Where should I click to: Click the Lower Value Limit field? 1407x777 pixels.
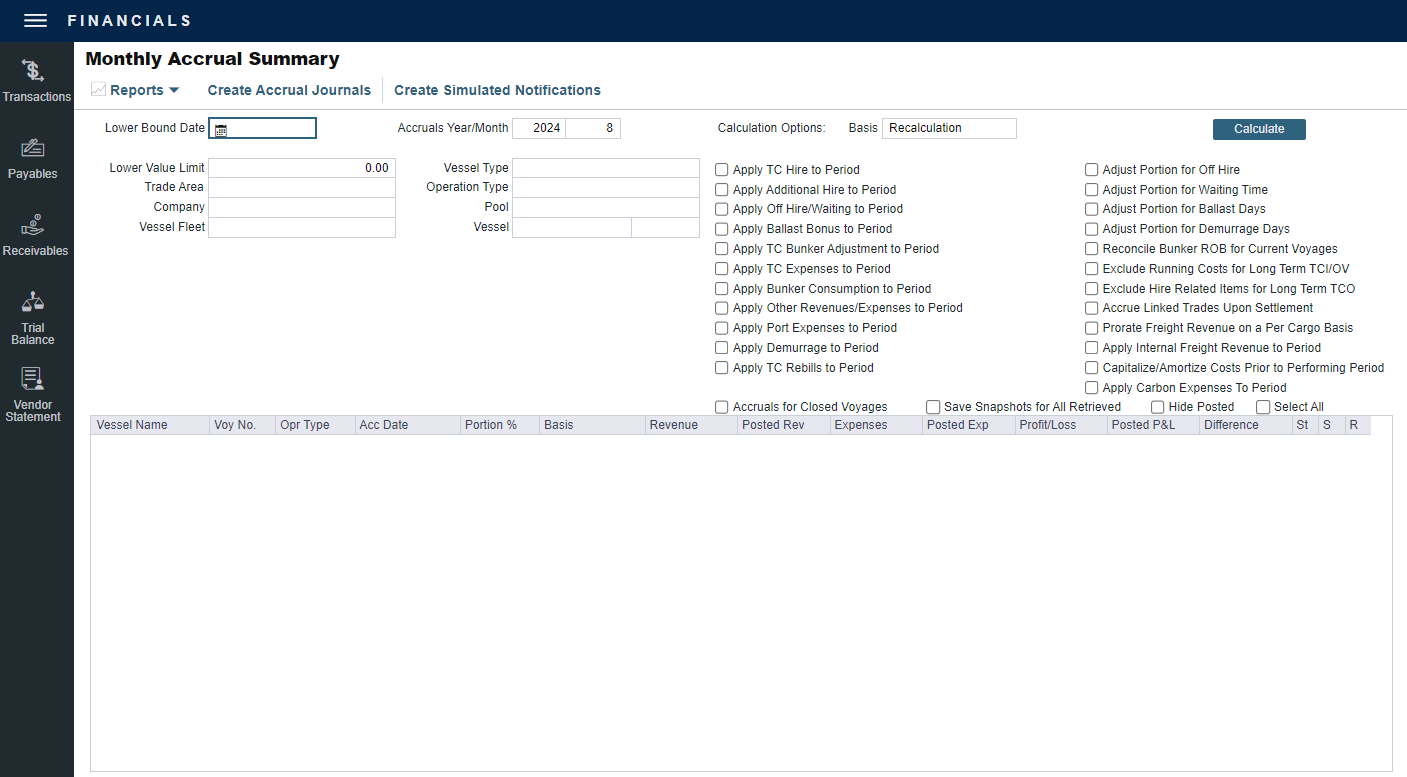(302, 168)
